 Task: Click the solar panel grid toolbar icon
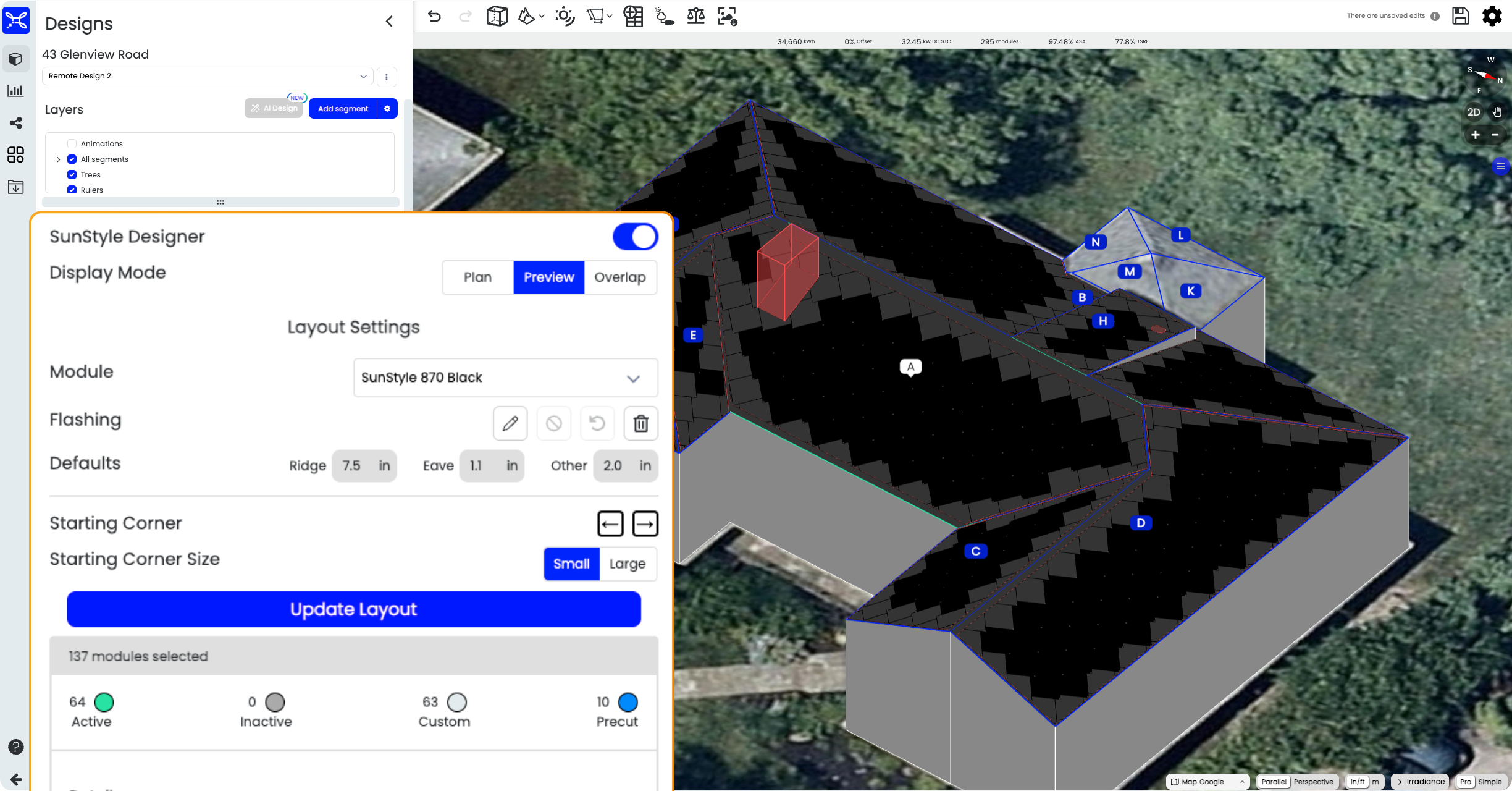pos(633,16)
